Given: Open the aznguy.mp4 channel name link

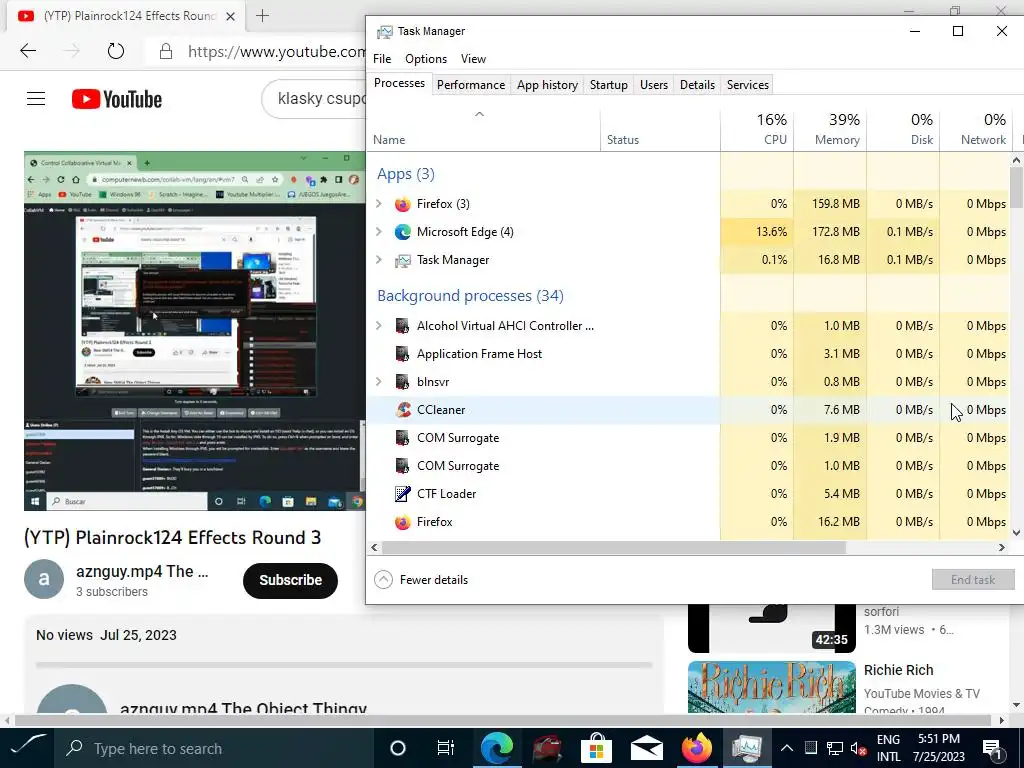Looking at the screenshot, I should click(x=142, y=571).
